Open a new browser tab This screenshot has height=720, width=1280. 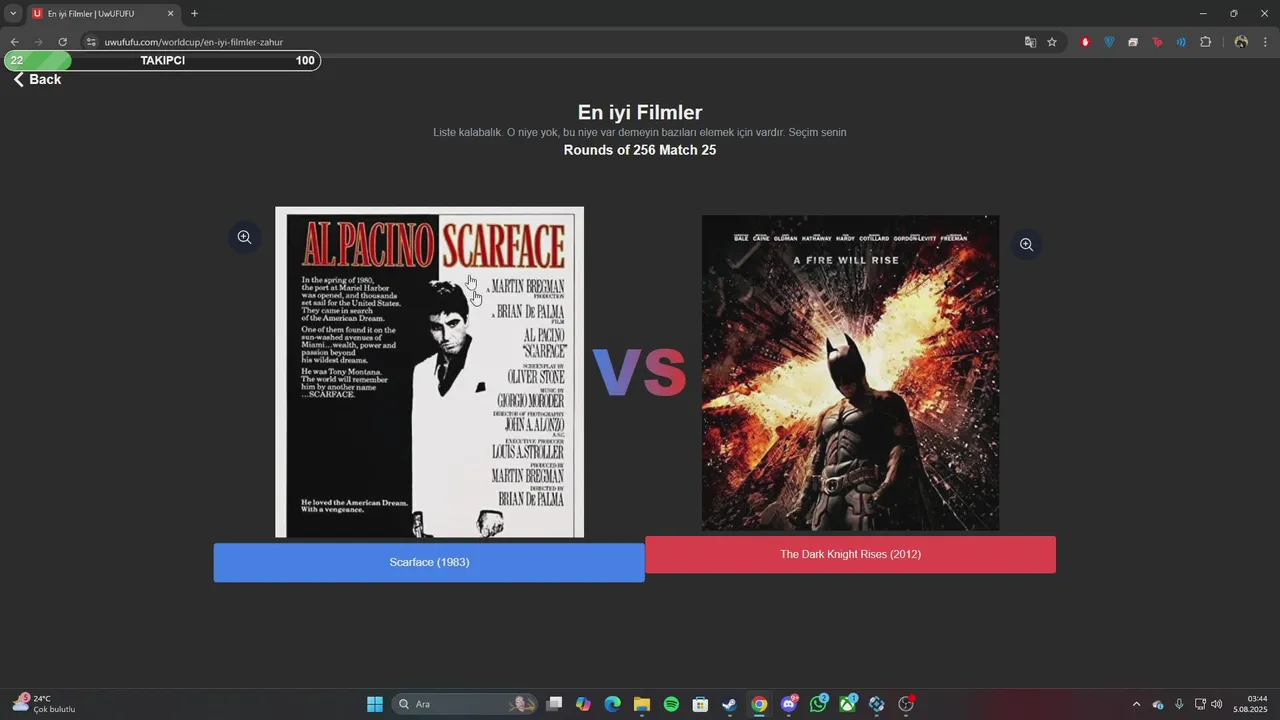[x=194, y=14]
